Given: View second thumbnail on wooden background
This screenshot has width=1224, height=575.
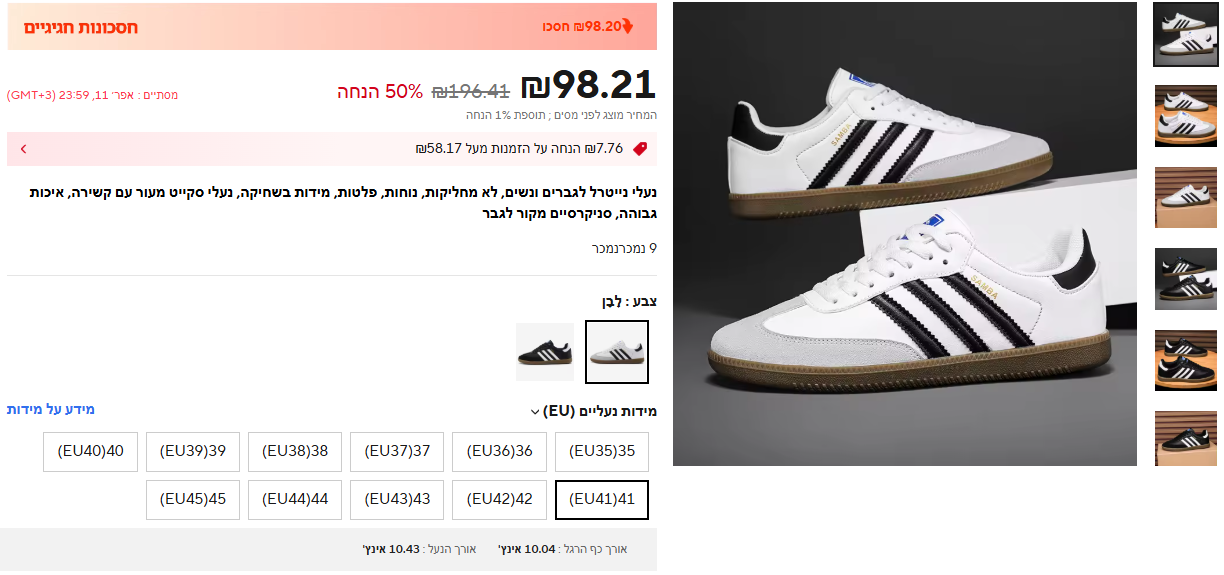Looking at the screenshot, I should pos(1186,116).
